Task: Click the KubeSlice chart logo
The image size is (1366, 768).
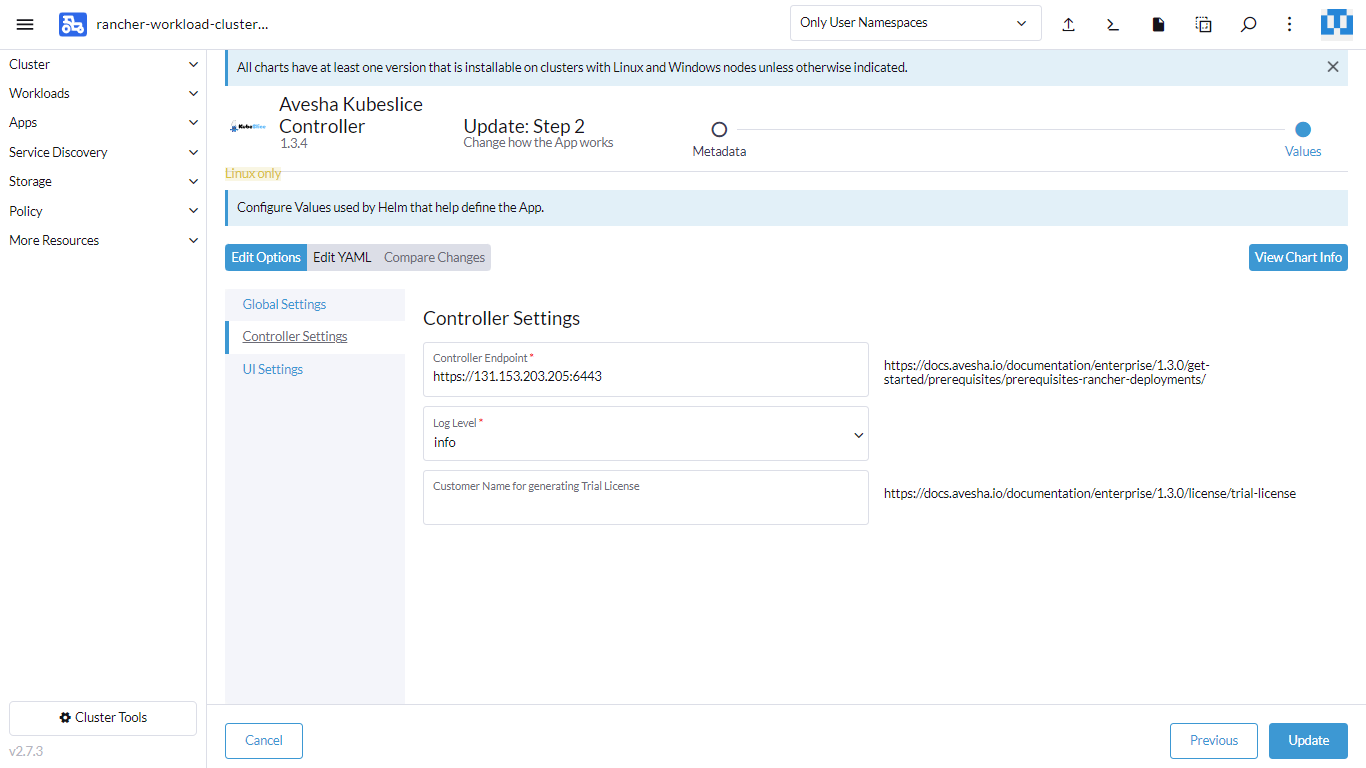Action: point(248,127)
